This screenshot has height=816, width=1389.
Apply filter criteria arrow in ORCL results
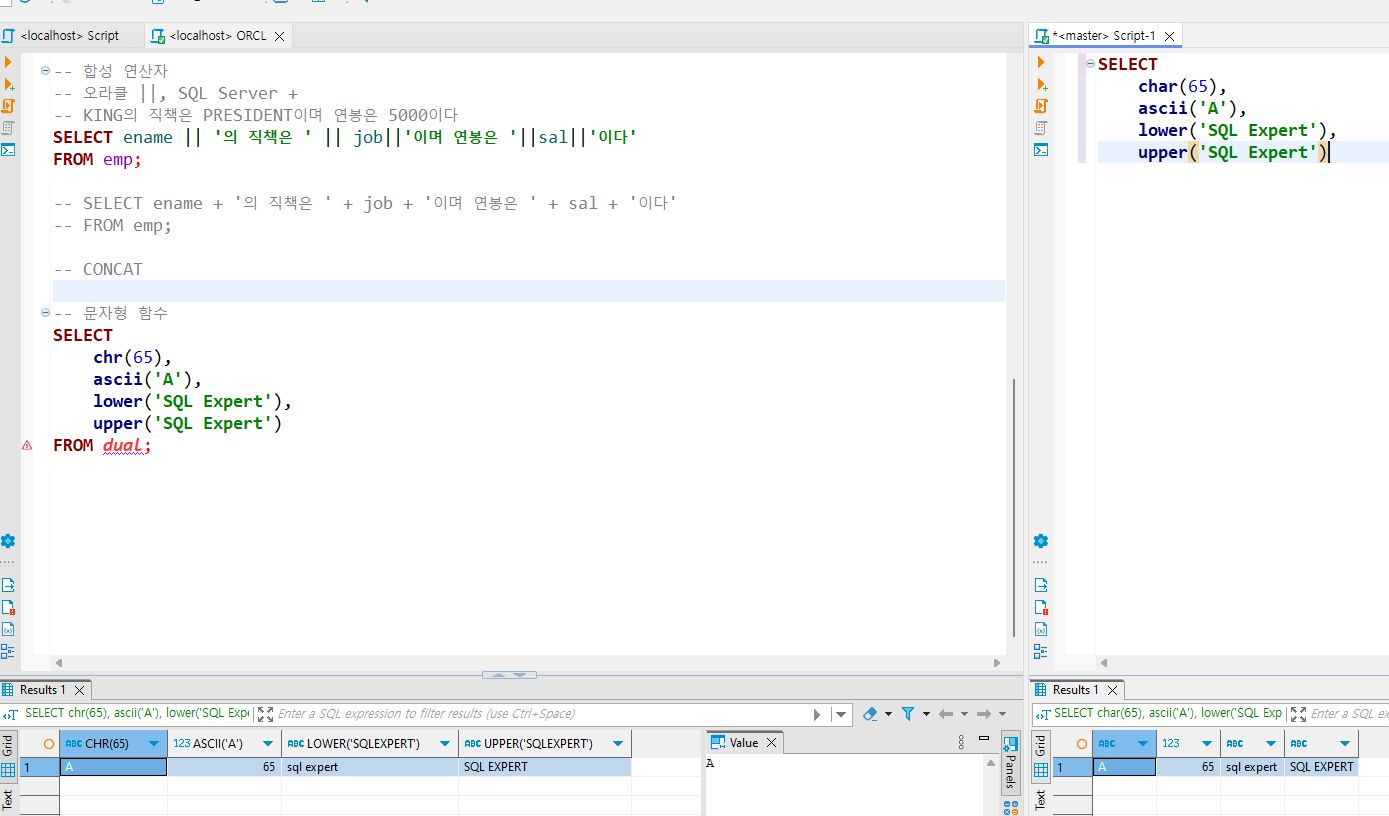pyautogui.click(x=817, y=714)
